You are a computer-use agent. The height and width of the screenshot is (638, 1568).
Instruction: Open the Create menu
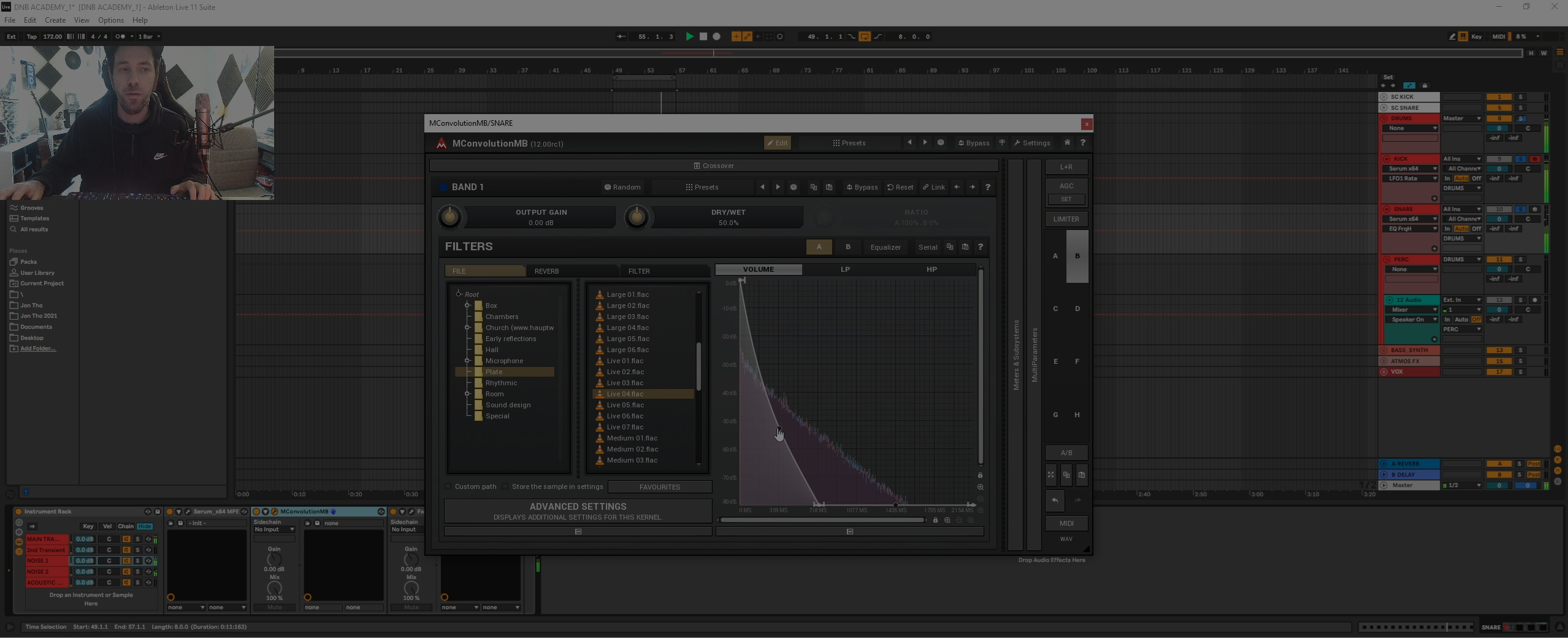pyautogui.click(x=55, y=20)
